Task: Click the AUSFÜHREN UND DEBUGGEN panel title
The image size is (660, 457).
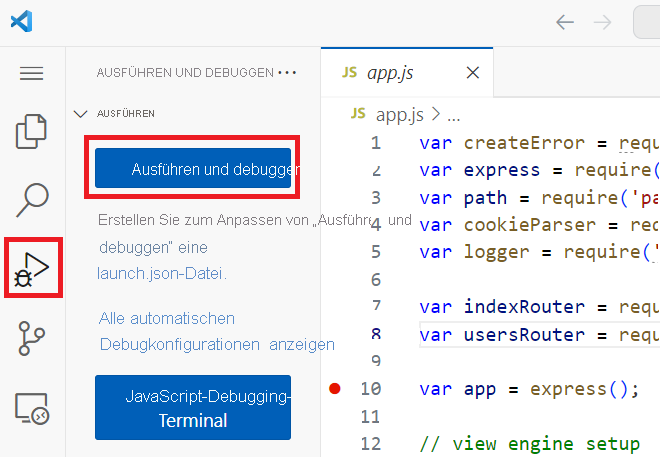Action: [x=185, y=73]
